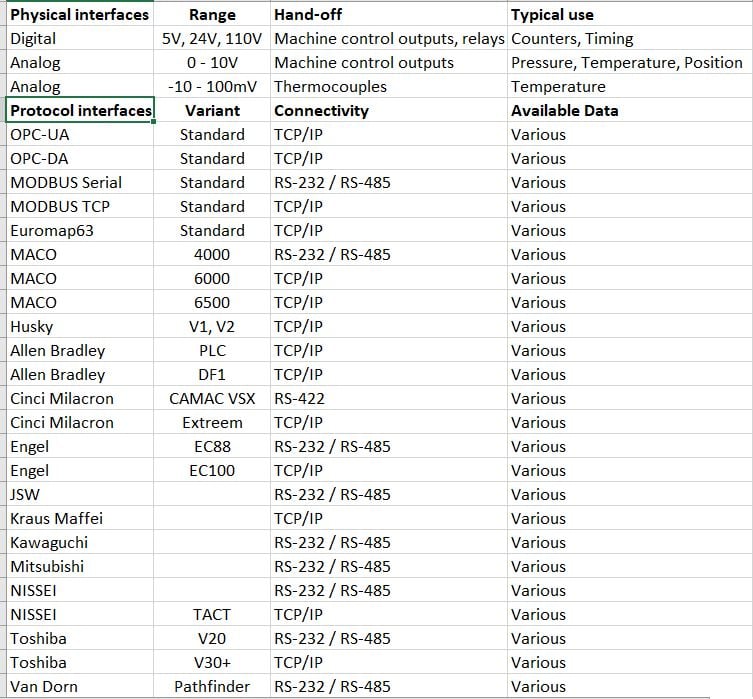Click the 'OPC-DA' protocol cell
Viewport: 753px width, 699px height.
80,158
